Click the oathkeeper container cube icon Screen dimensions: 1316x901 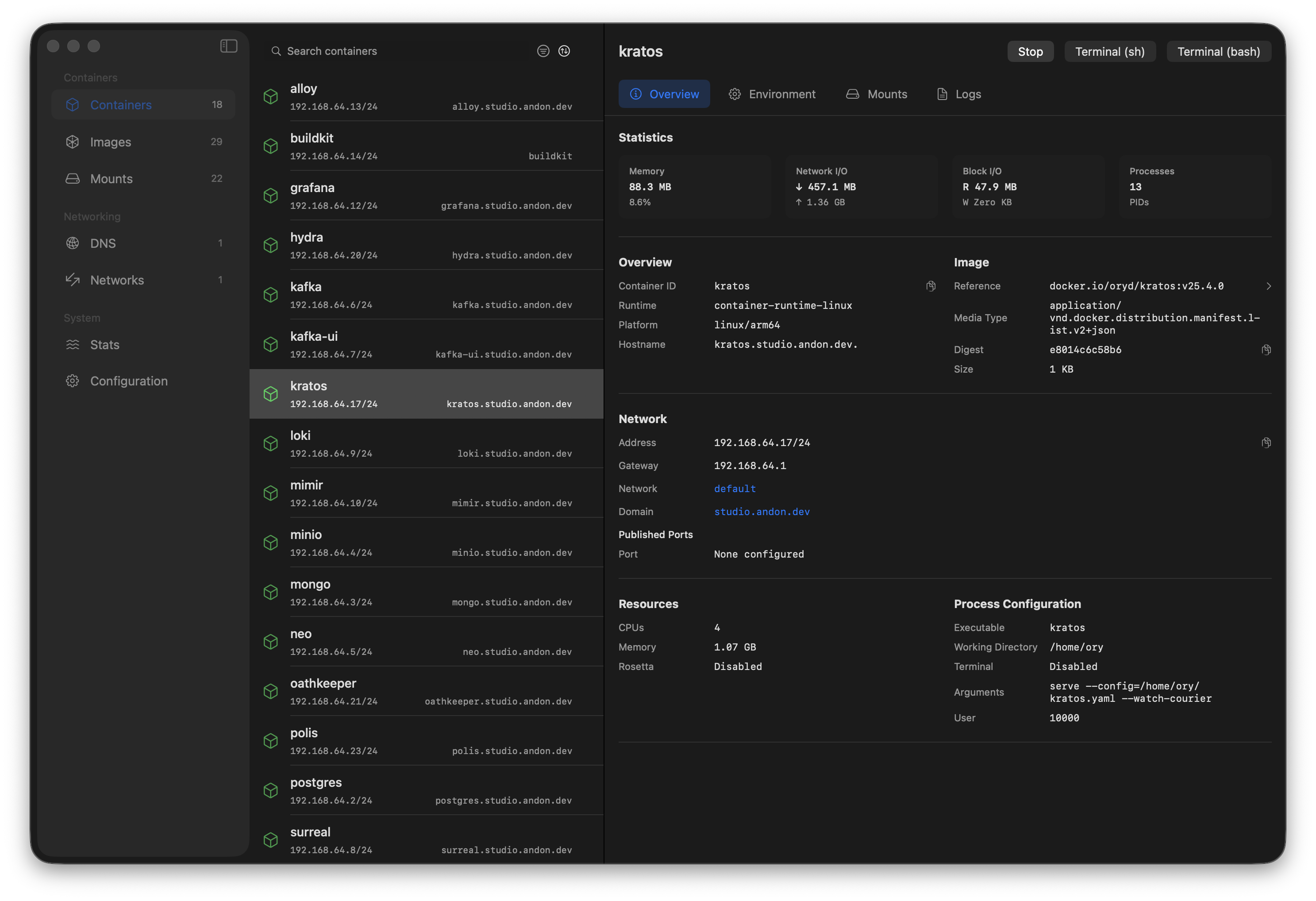pos(271,692)
